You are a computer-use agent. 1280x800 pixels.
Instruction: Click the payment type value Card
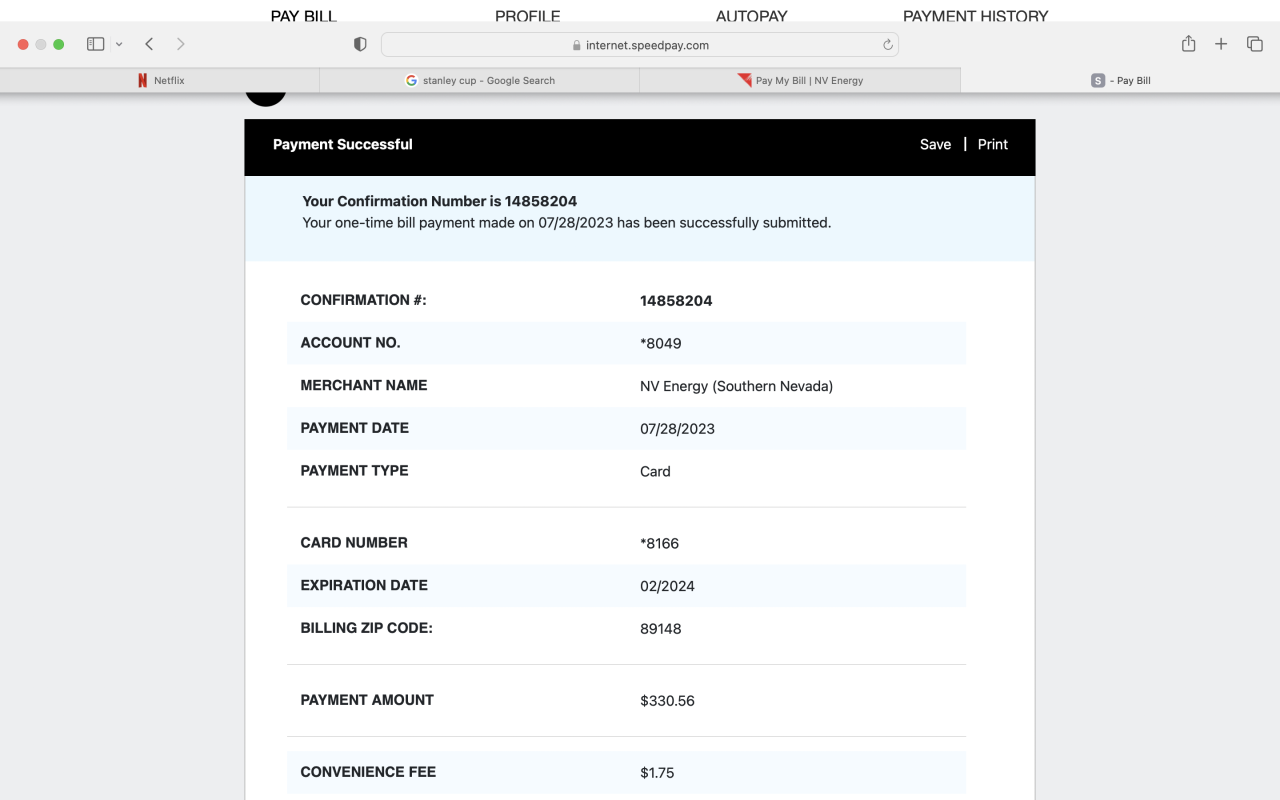point(655,471)
